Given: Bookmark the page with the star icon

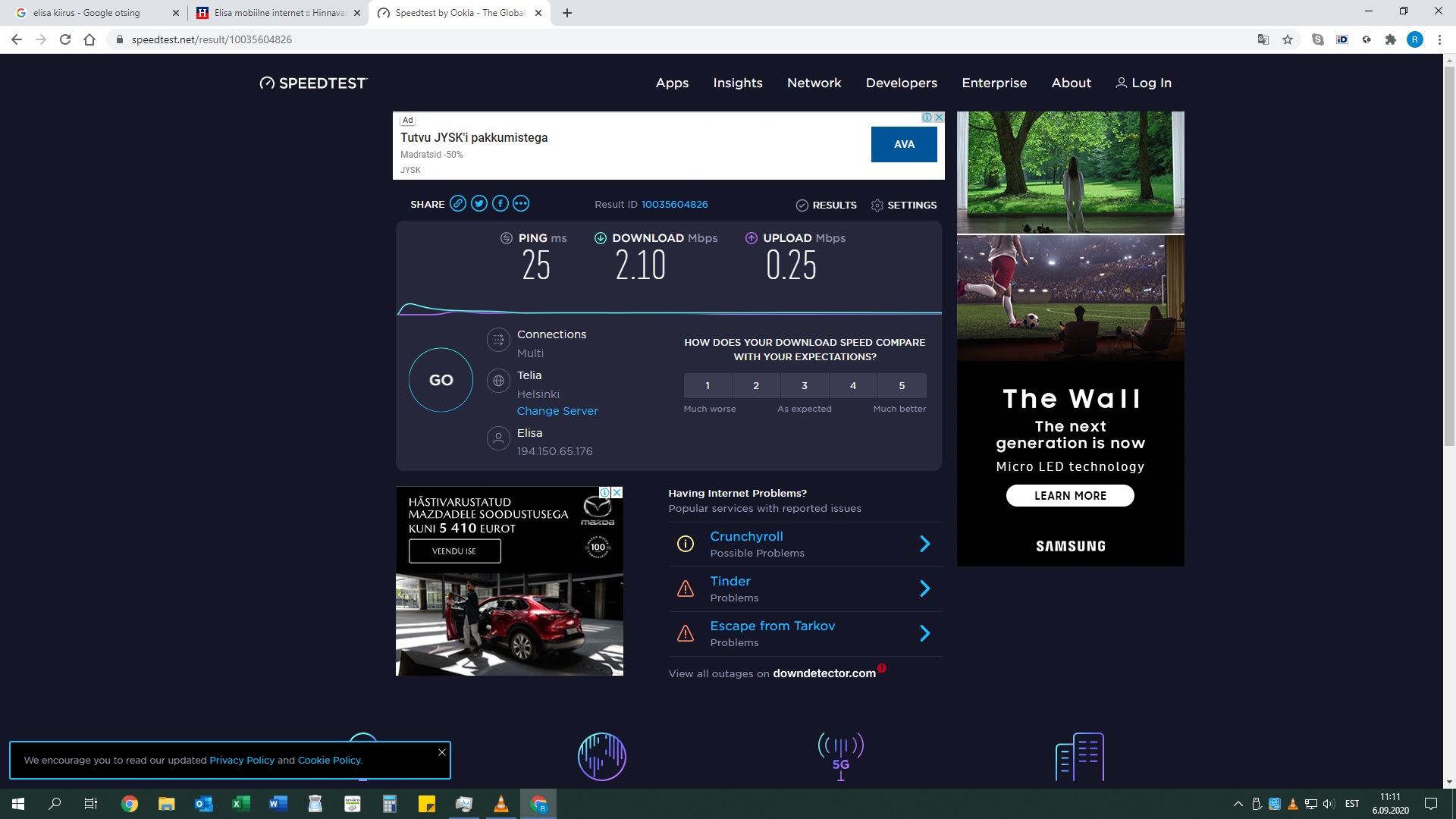Looking at the screenshot, I should click(x=1287, y=39).
